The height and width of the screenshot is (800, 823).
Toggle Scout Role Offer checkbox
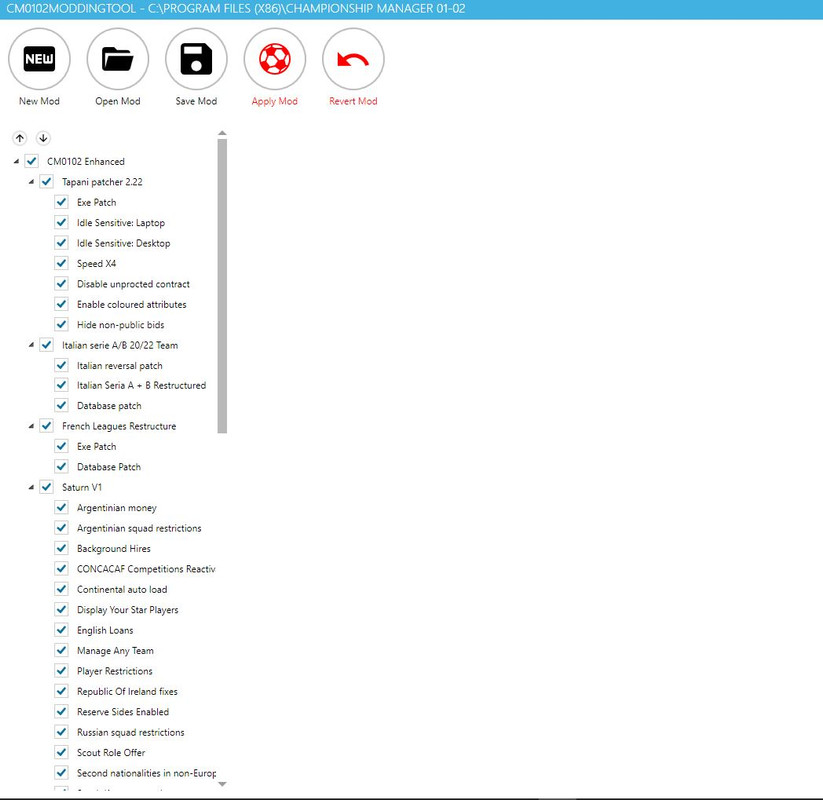coord(61,752)
